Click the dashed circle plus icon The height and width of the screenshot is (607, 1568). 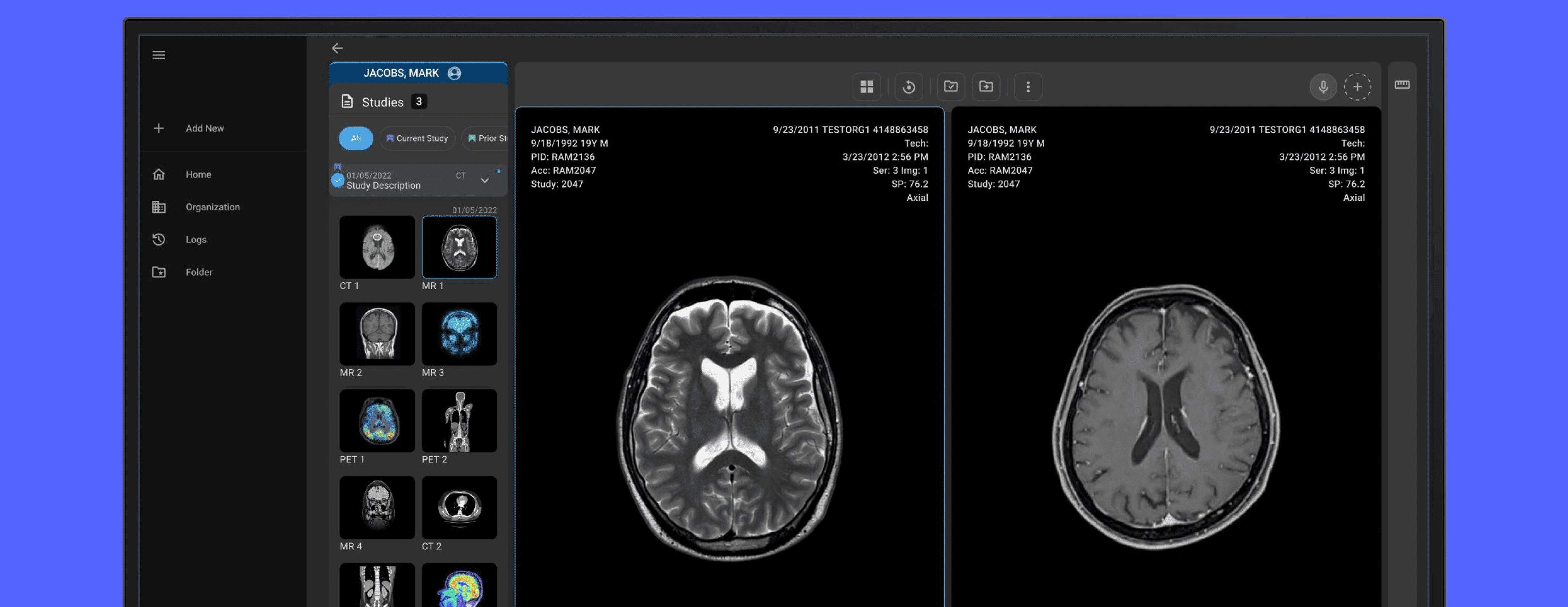pos(1357,87)
